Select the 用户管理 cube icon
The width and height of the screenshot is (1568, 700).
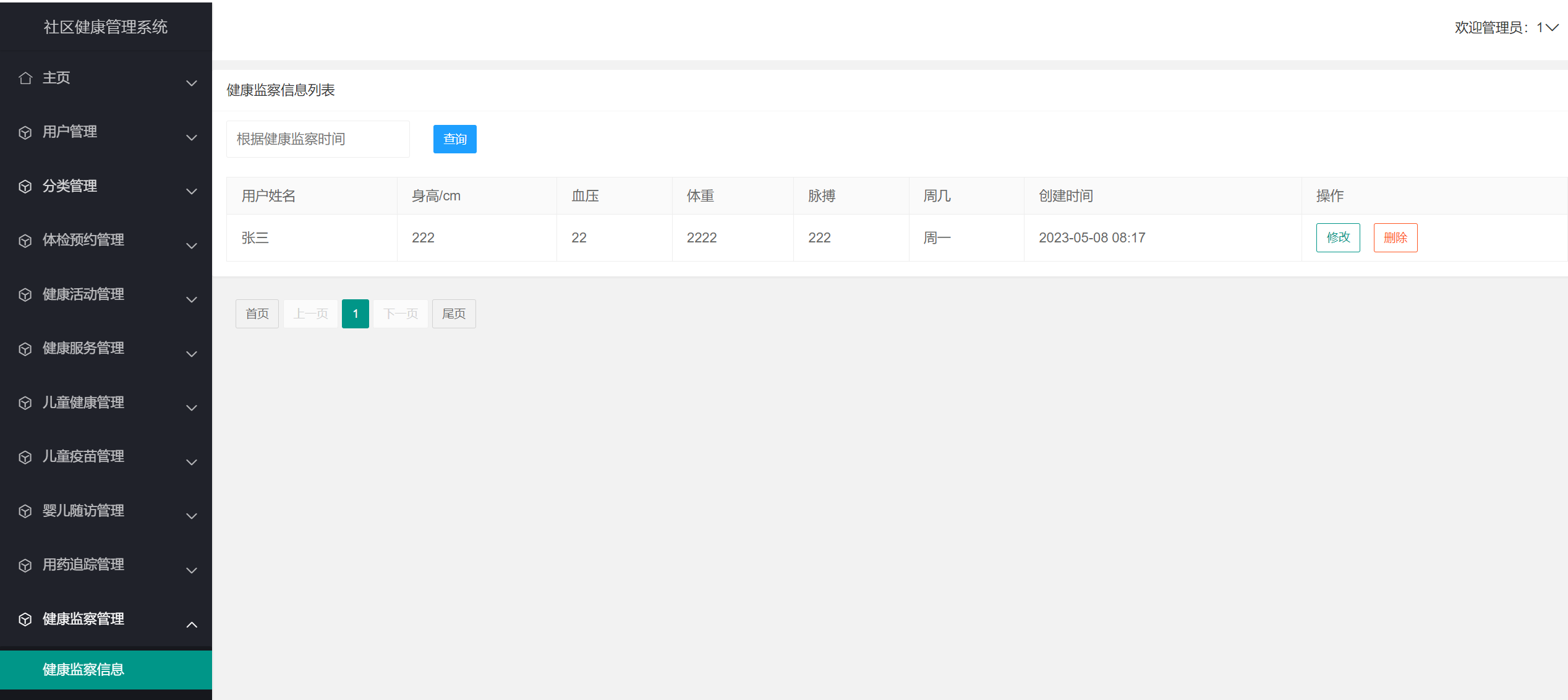point(25,132)
